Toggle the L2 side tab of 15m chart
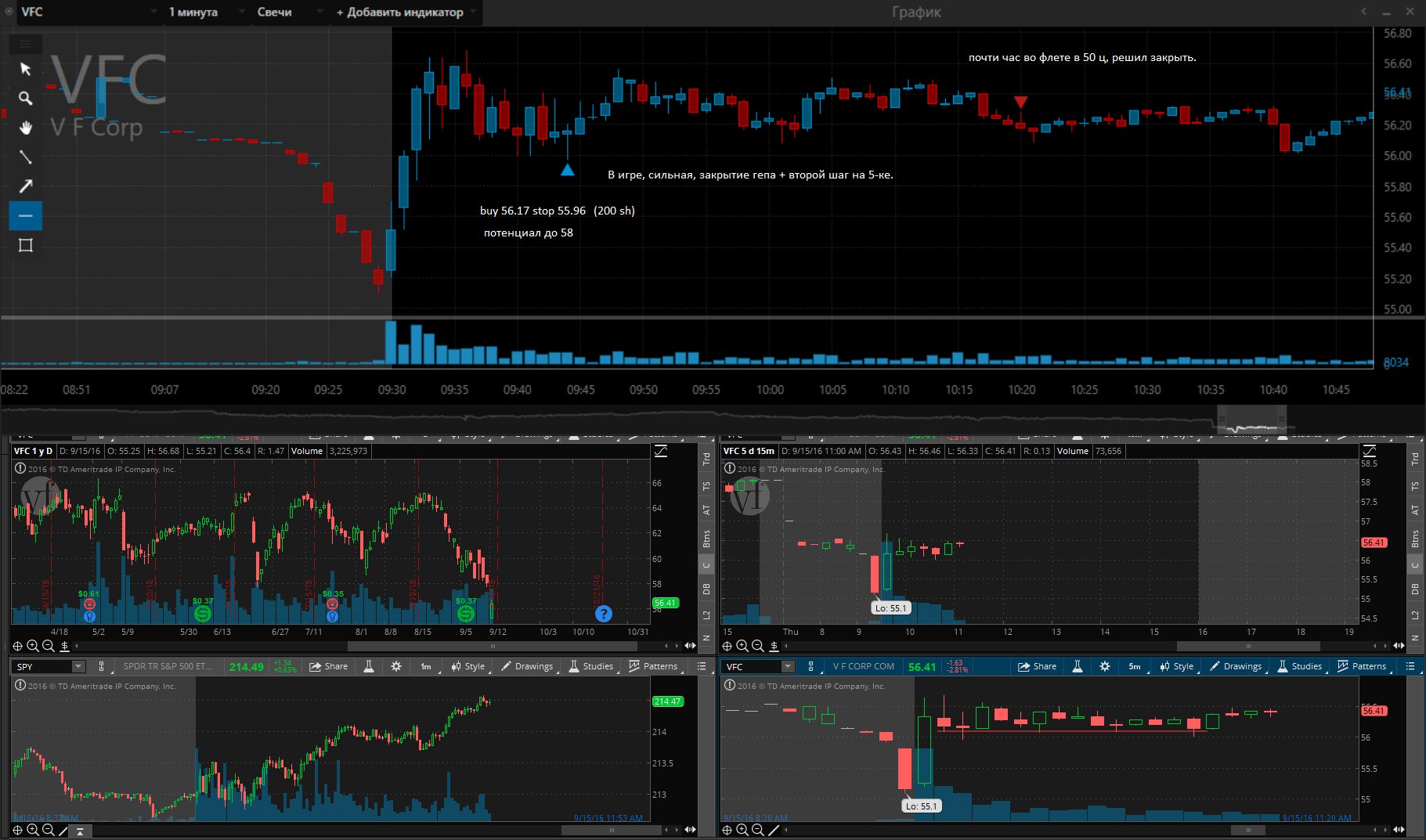 (x=1415, y=615)
